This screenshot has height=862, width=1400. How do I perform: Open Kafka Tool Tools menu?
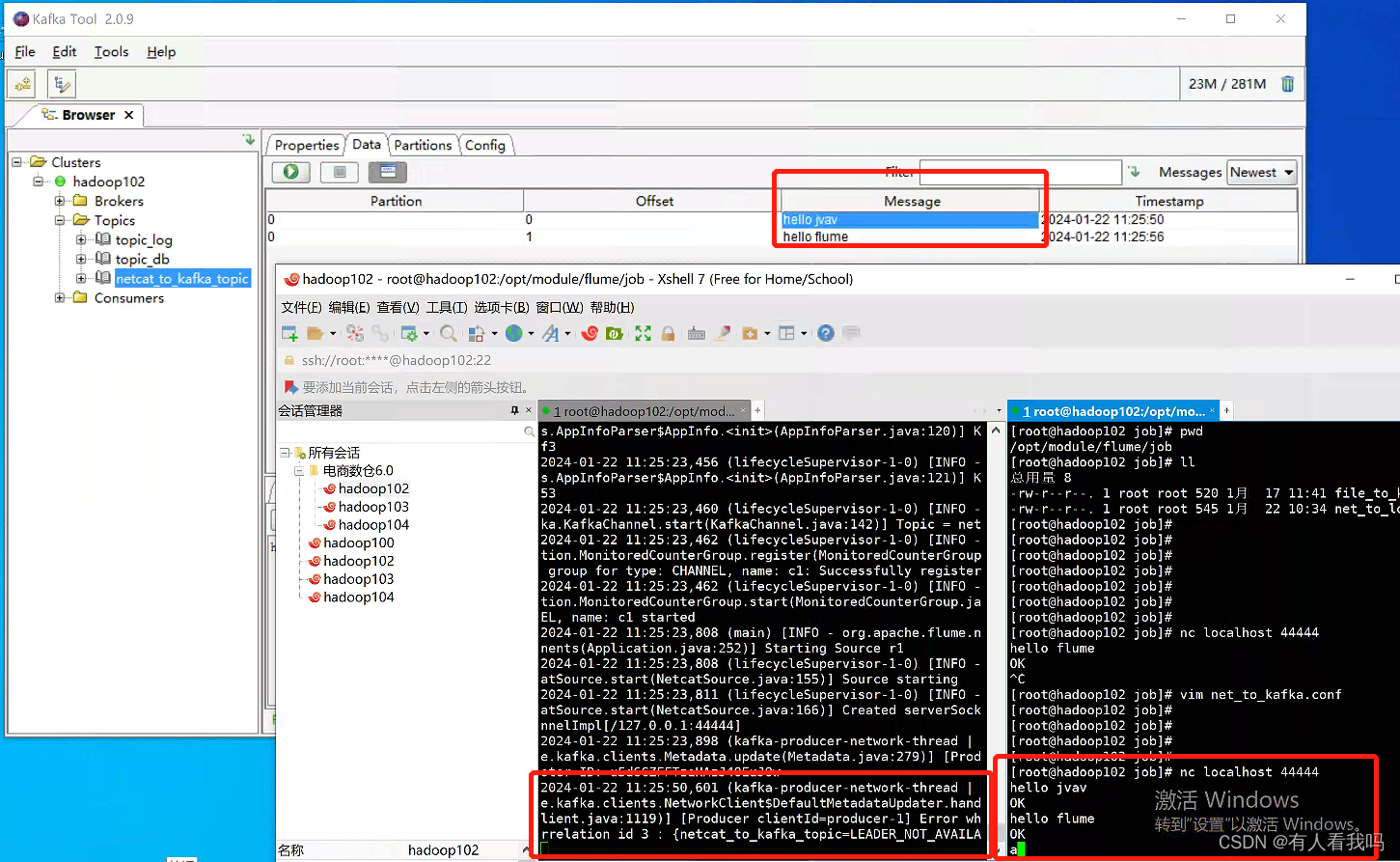coord(111,52)
